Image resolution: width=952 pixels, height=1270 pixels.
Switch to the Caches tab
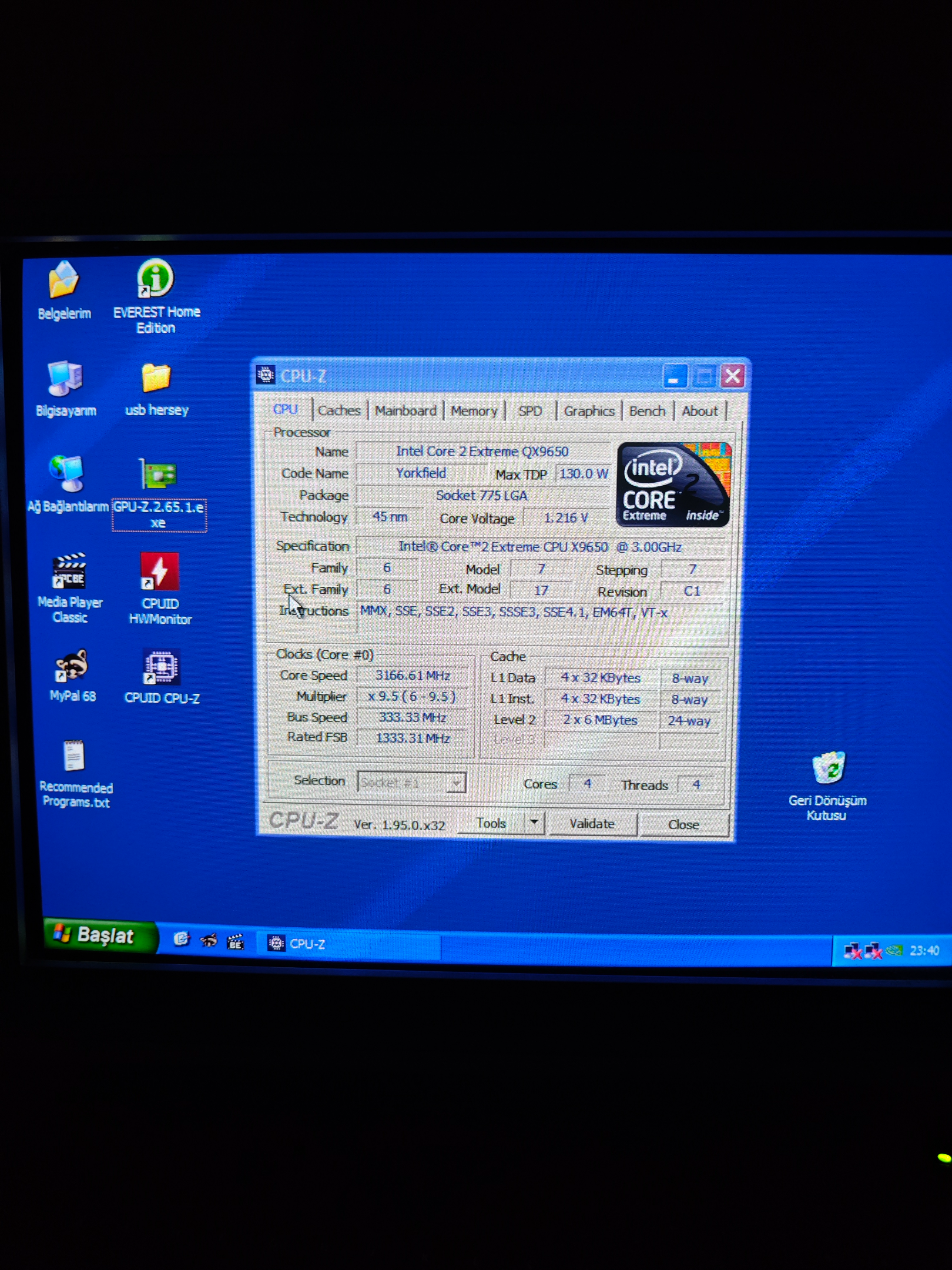pos(339,410)
